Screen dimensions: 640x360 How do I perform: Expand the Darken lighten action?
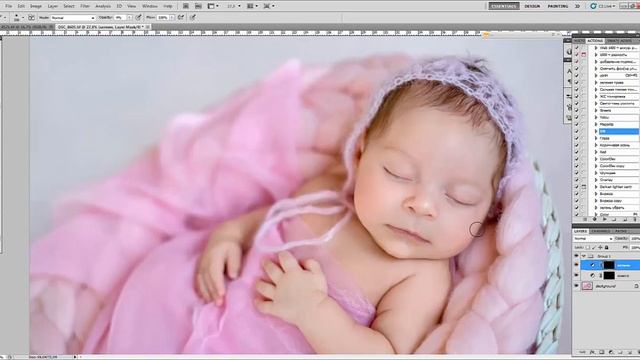point(596,187)
